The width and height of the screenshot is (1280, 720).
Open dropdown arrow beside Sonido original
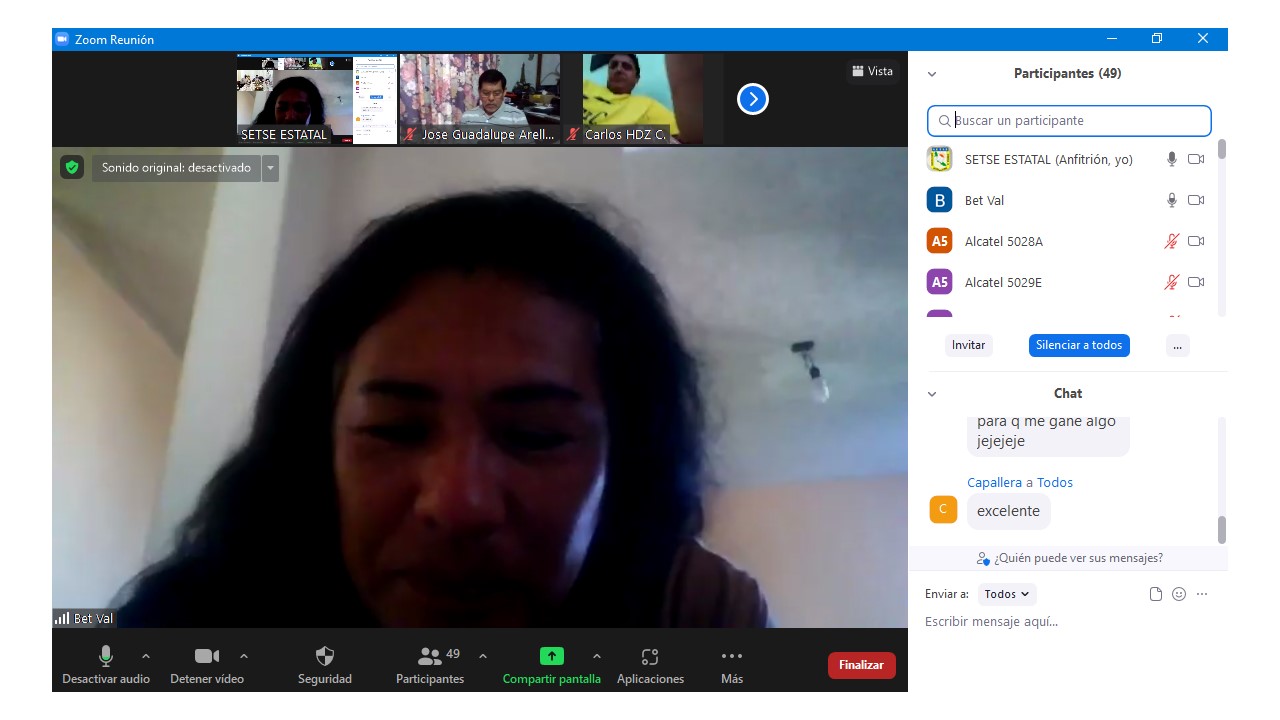tap(270, 168)
